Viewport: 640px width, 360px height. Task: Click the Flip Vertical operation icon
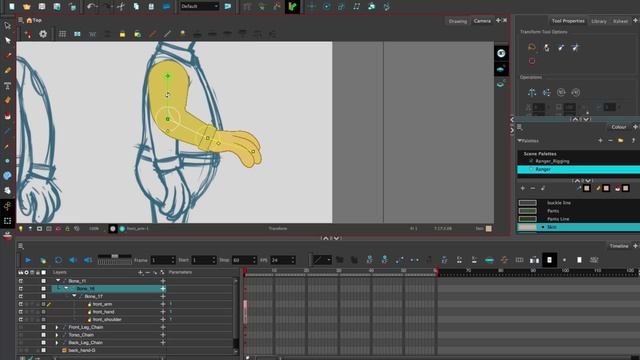click(x=547, y=92)
